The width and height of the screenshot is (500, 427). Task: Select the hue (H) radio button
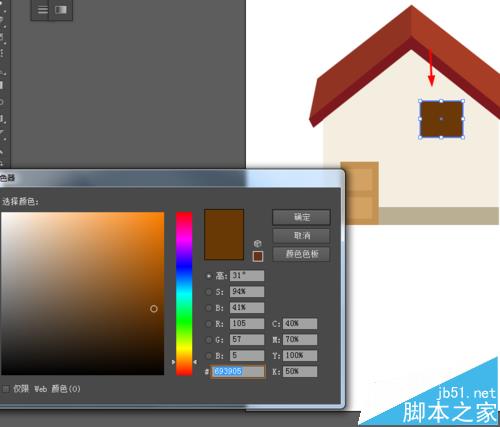click(x=209, y=276)
